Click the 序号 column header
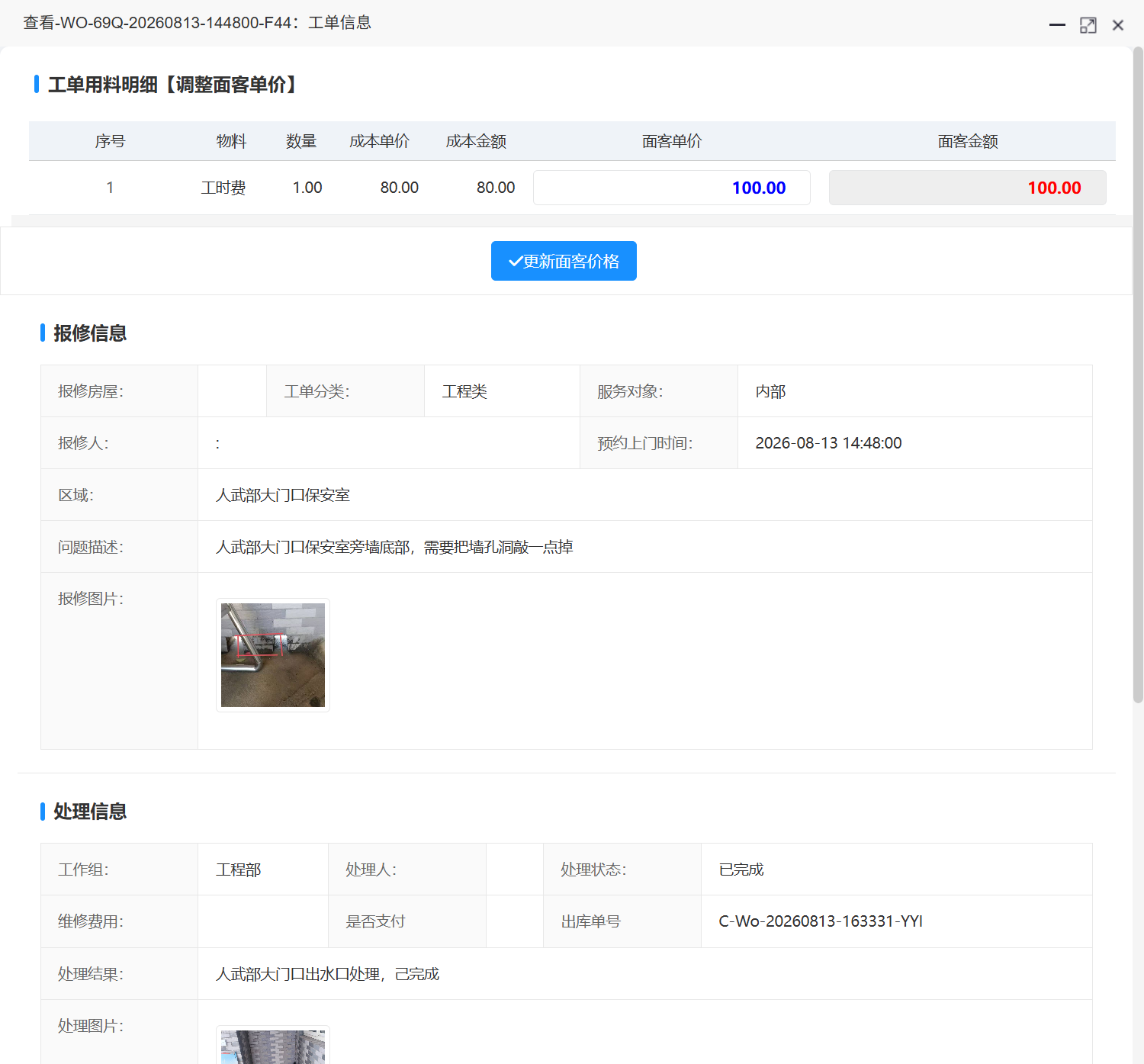The height and width of the screenshot is (1064, 1144). (x=110, y=141)
